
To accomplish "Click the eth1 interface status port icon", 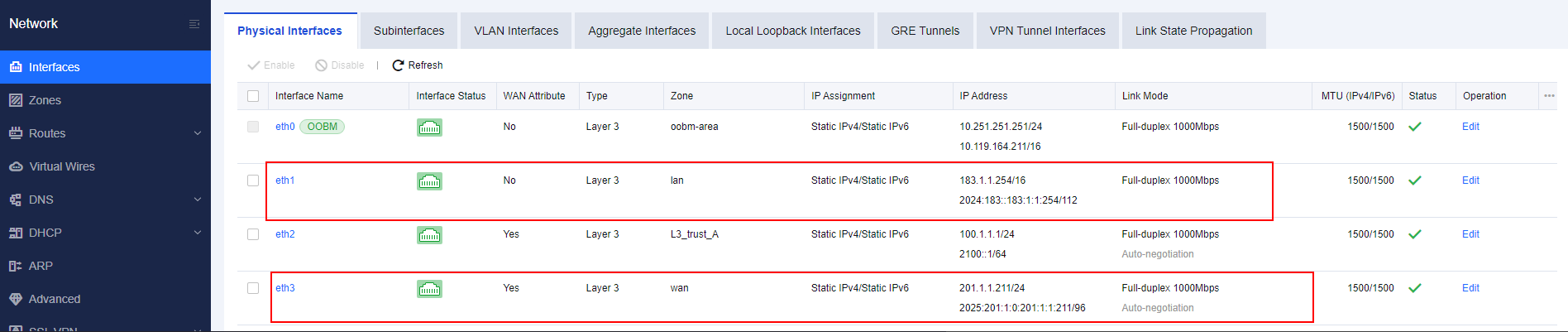I will [429, 180].
